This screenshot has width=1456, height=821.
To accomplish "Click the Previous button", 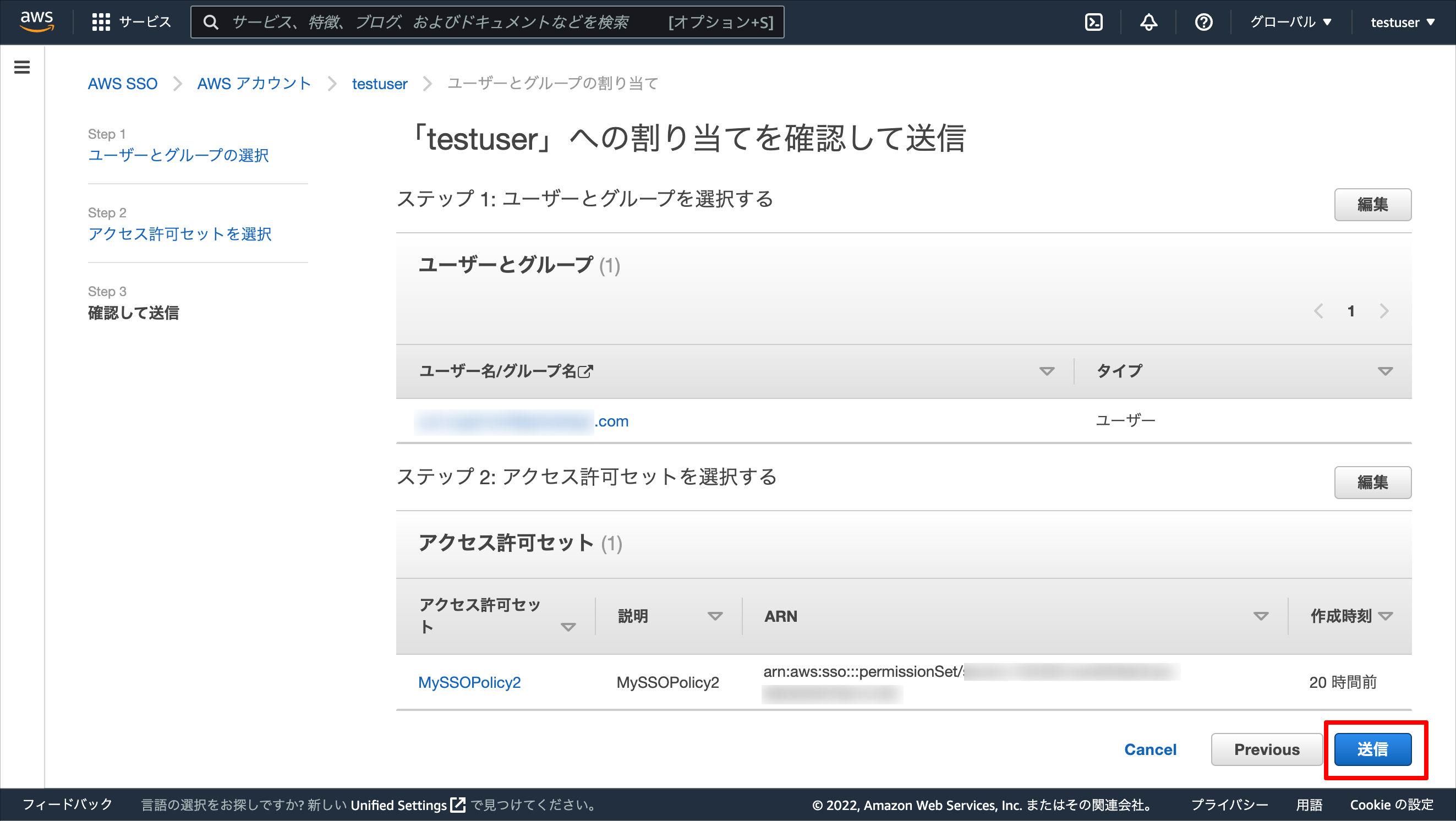I will (x=1267, y=749).
